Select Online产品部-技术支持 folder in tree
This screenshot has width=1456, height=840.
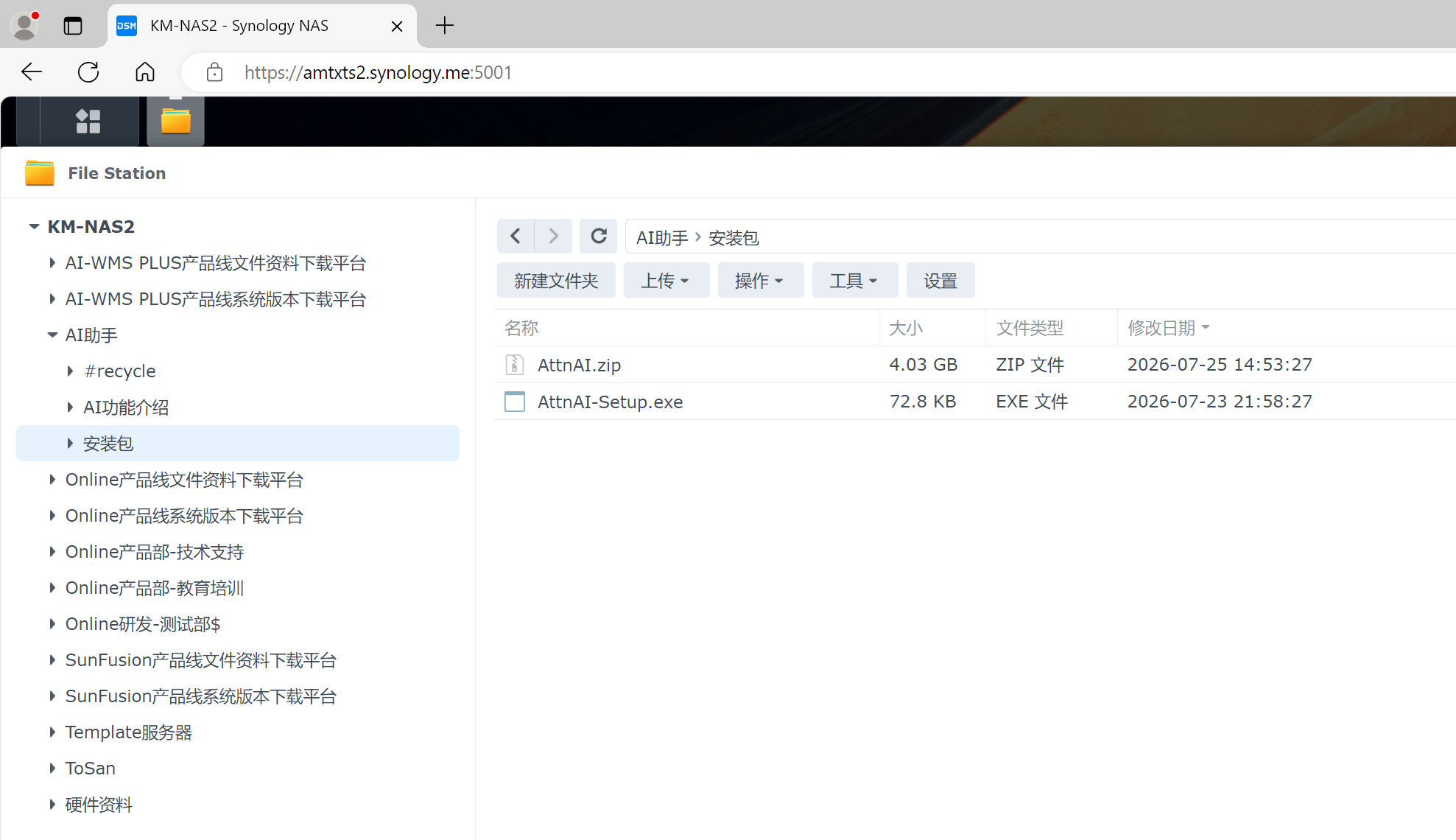[155, 552]
